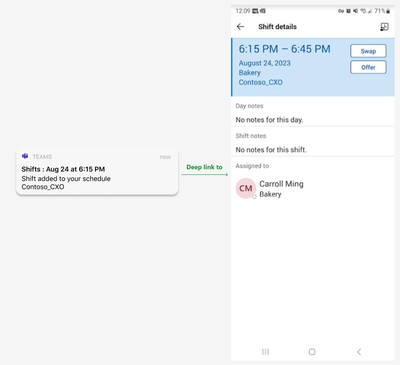Tap Android back navigation chevron
This screenshot has height=365, width=400.
[359, 352]
